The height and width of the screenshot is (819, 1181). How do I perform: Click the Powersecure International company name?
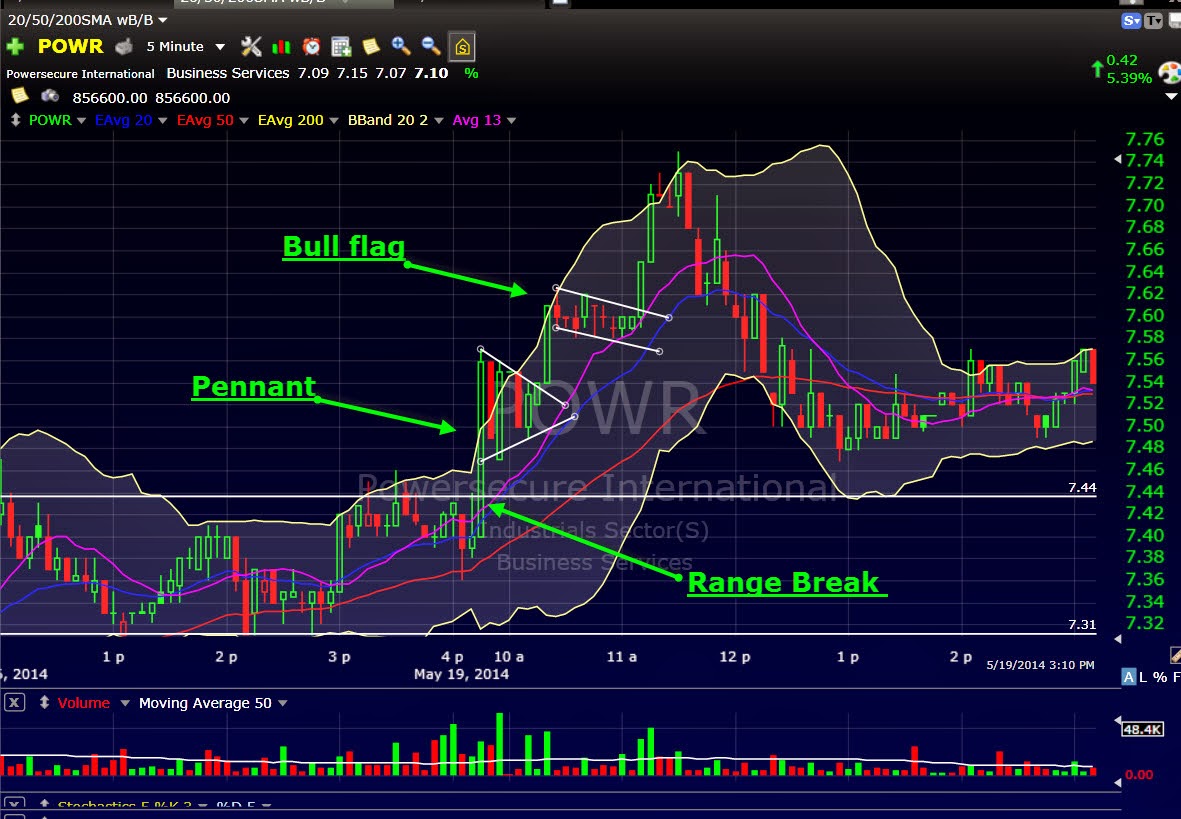80,74
